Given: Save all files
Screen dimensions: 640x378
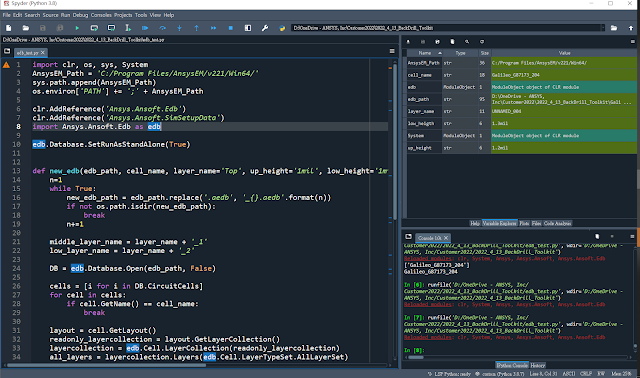Looking at the screenshot, I should [60, 28].
